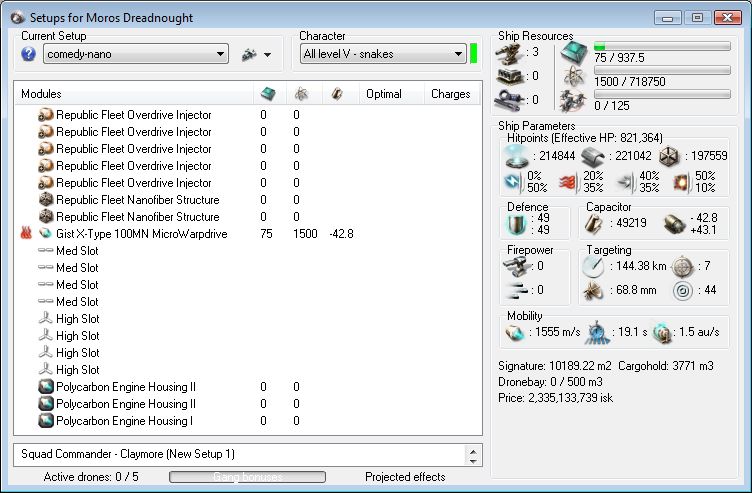Click the calibration rig icon in Ship Resources

(509, 100)
